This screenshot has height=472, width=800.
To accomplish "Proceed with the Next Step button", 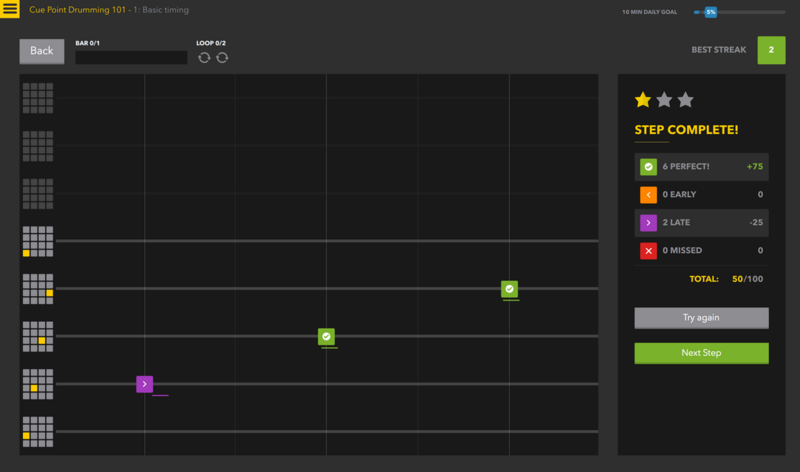I will (x=701, y=353).
